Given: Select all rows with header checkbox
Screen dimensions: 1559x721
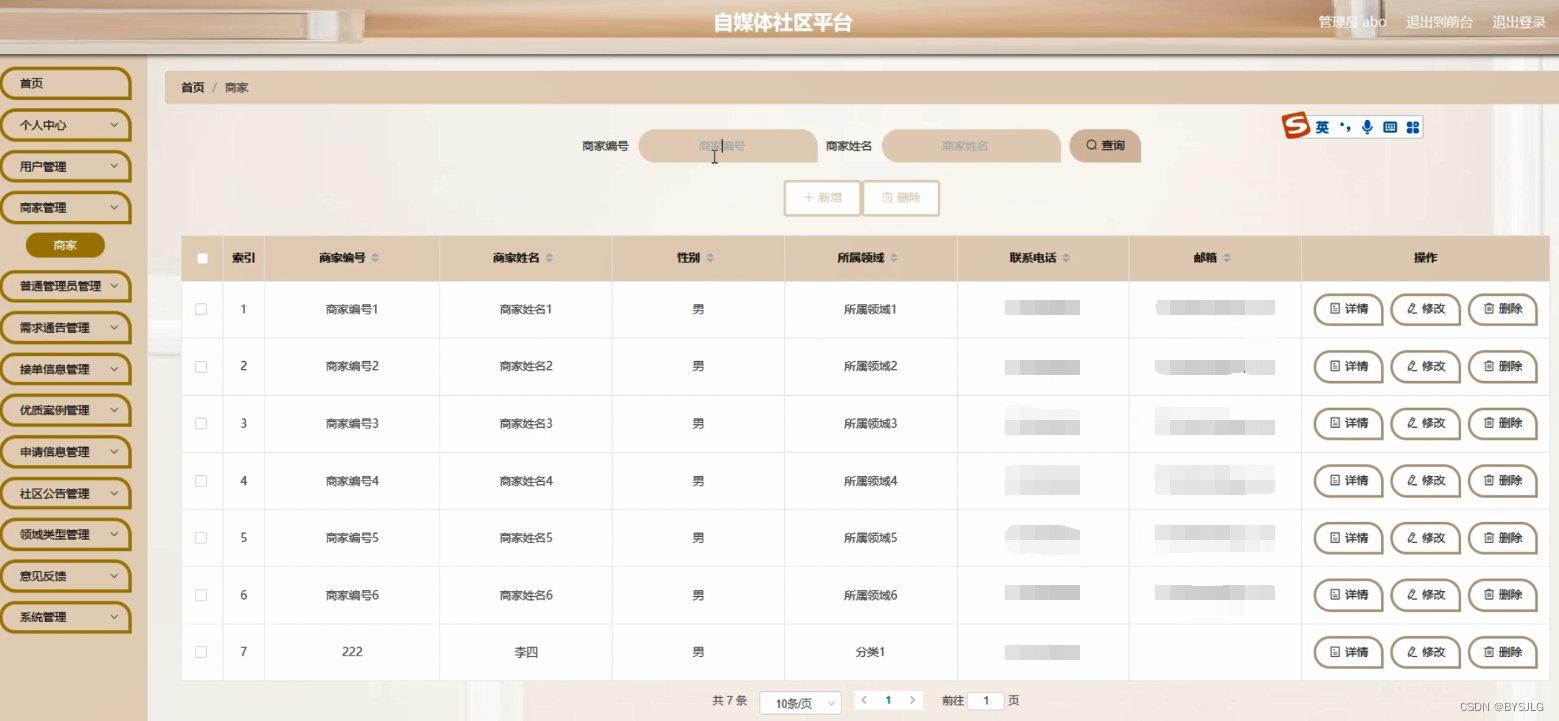Looking at the screenshot, I should 202,258.
